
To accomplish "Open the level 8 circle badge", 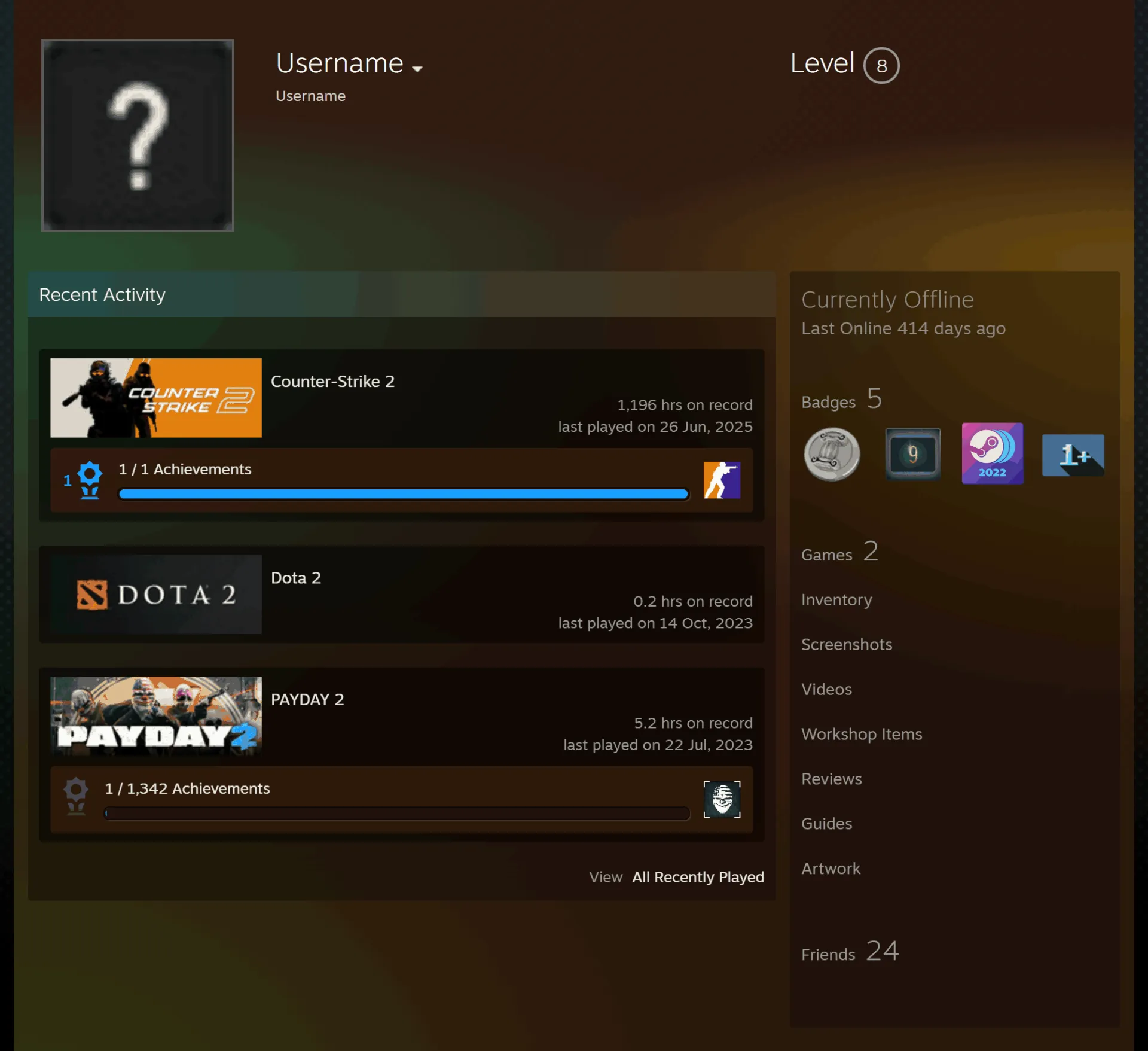I will pos(881,65).
